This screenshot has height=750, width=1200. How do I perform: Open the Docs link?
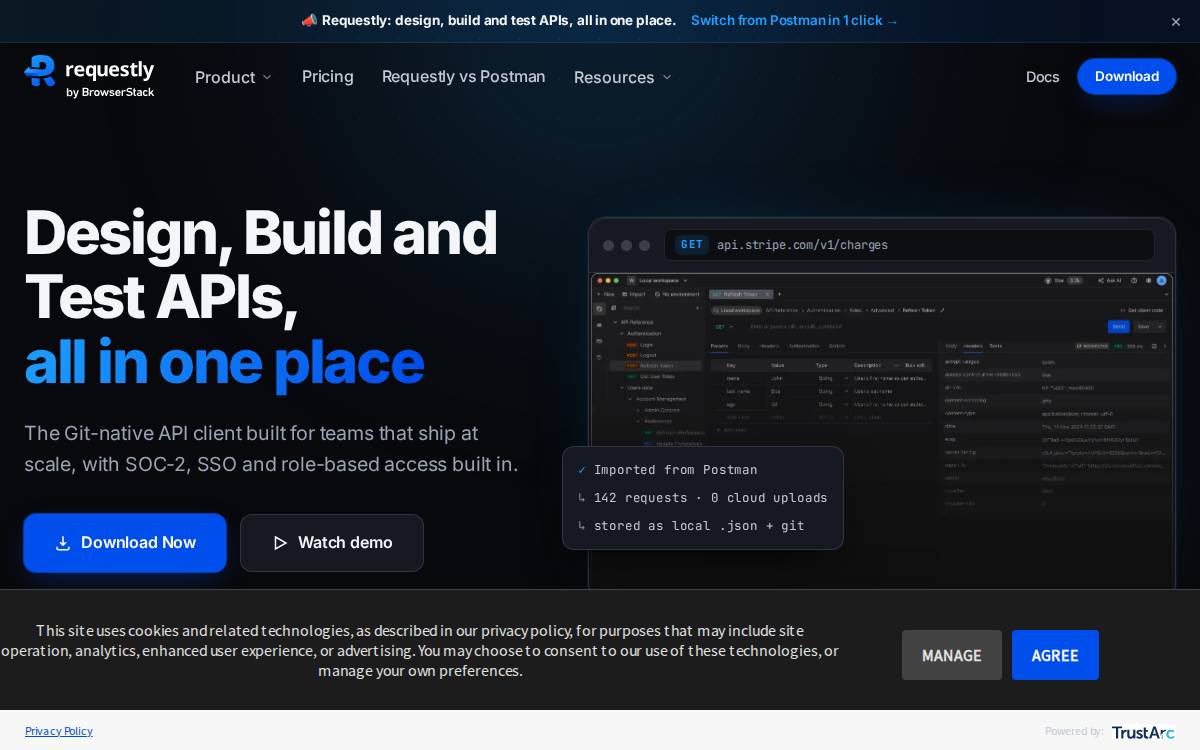click(1042, 77)
